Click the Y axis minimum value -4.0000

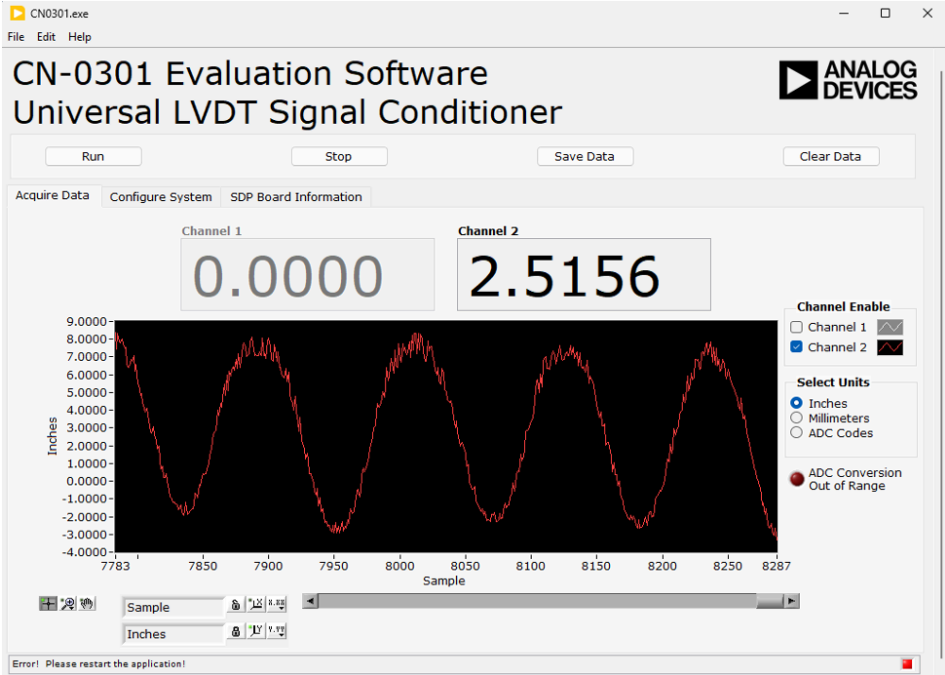click(x=84, y=552)
